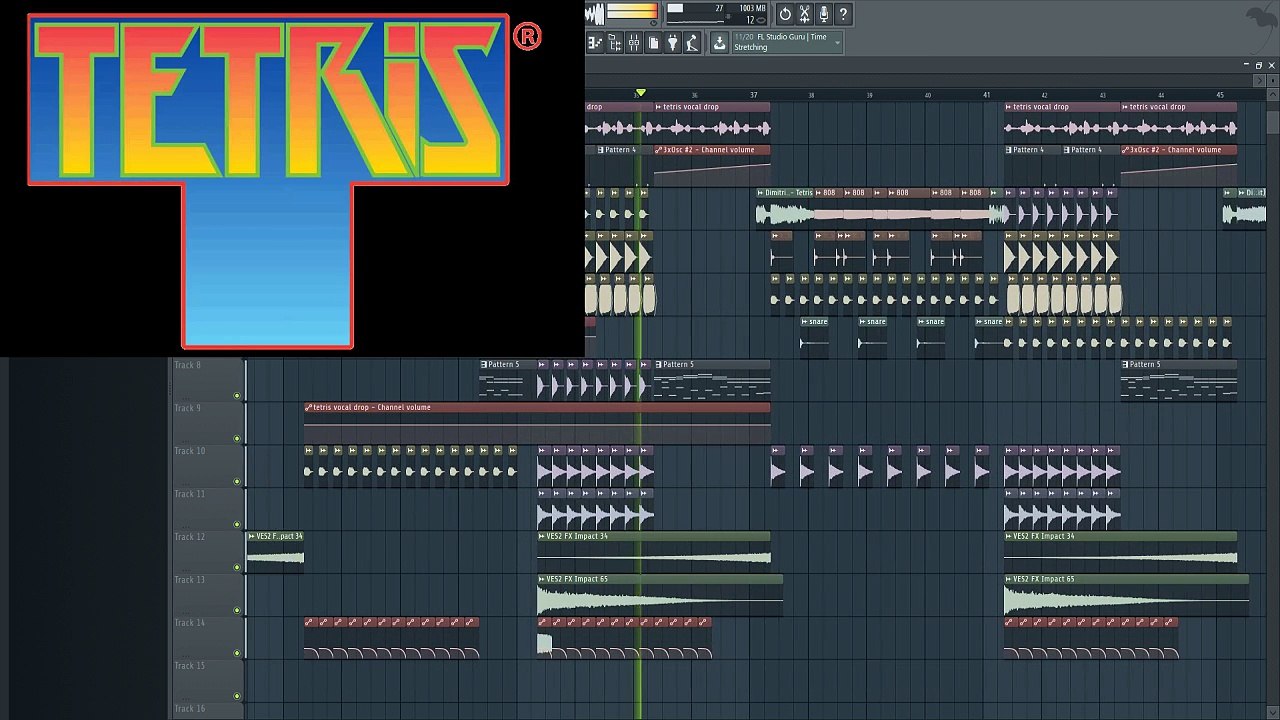Jump to bar 45 on the timeline ruler
1280x720 pixels.
click(1220, 95)
